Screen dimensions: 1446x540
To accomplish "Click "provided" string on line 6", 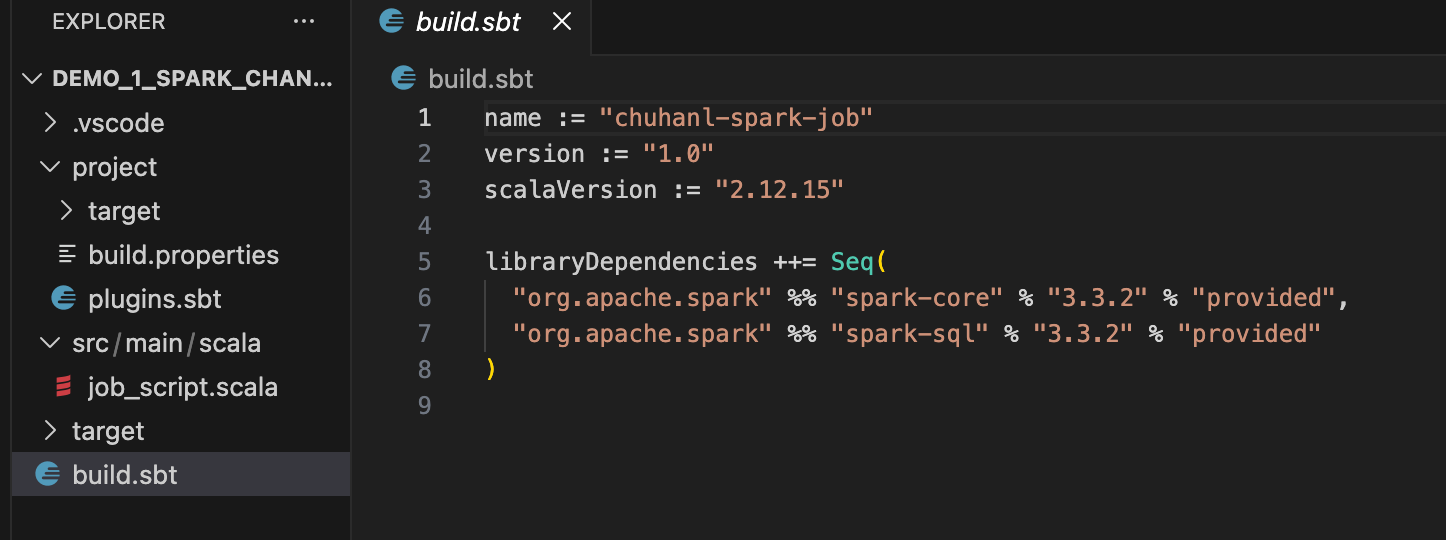I will [x=1264, y=298].
